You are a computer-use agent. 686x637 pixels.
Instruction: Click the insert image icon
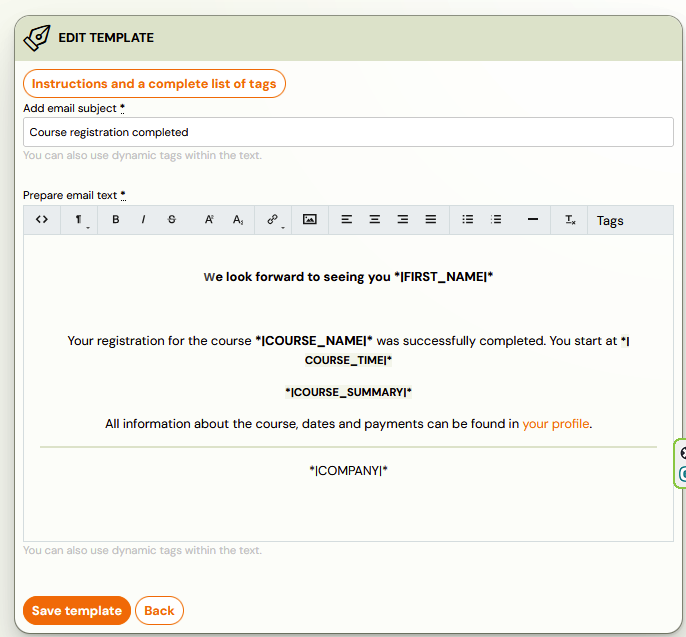(x=310, y=220)
